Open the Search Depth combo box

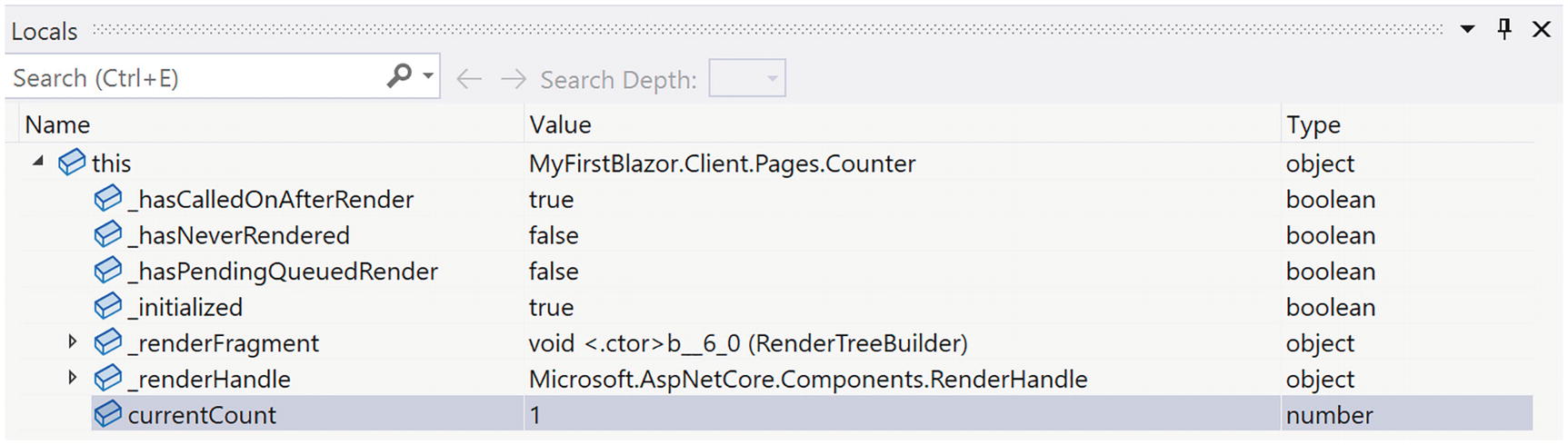click(747, 79)
